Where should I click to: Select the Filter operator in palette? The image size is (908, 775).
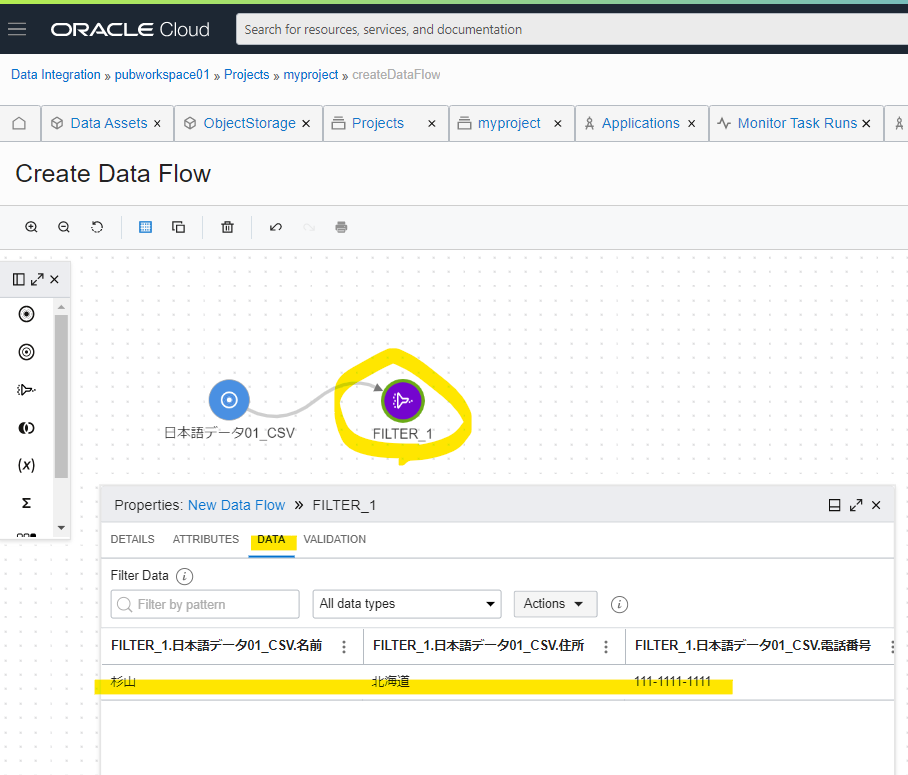point(27,390)
